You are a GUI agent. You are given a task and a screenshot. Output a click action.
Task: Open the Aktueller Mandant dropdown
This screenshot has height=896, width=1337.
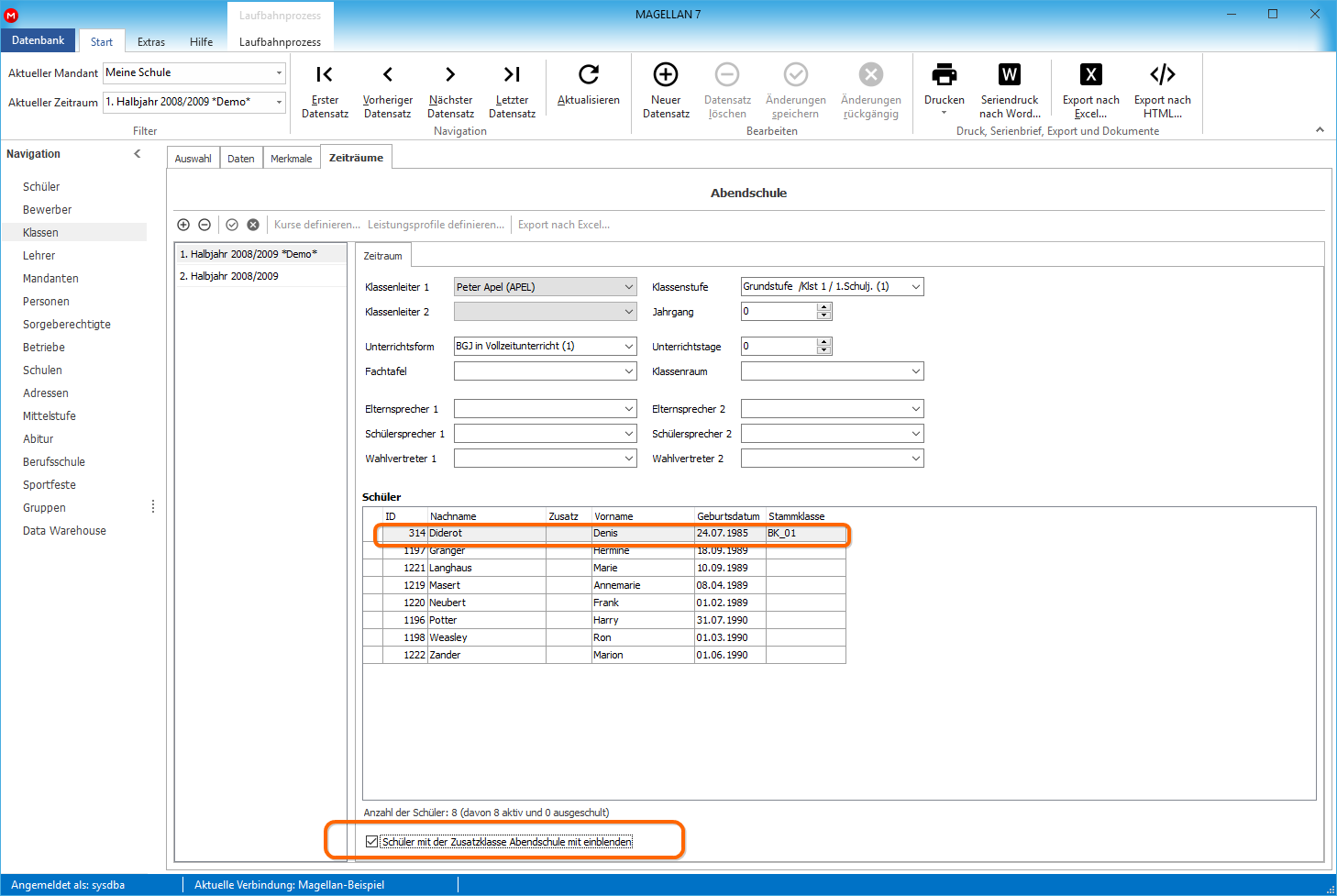click(x=279, y=73)
